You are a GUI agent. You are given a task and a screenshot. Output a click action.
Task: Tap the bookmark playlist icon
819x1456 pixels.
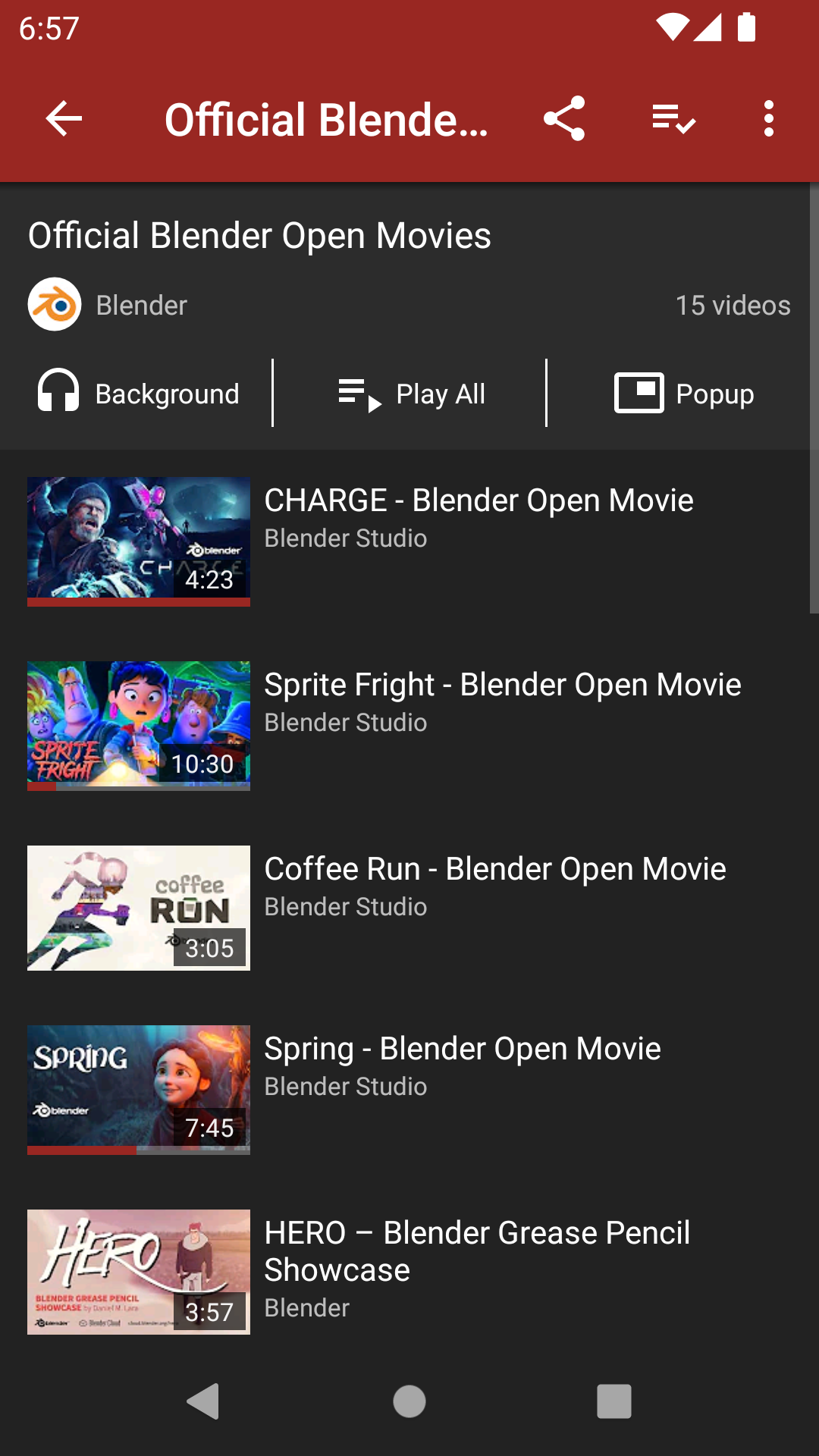673,119
